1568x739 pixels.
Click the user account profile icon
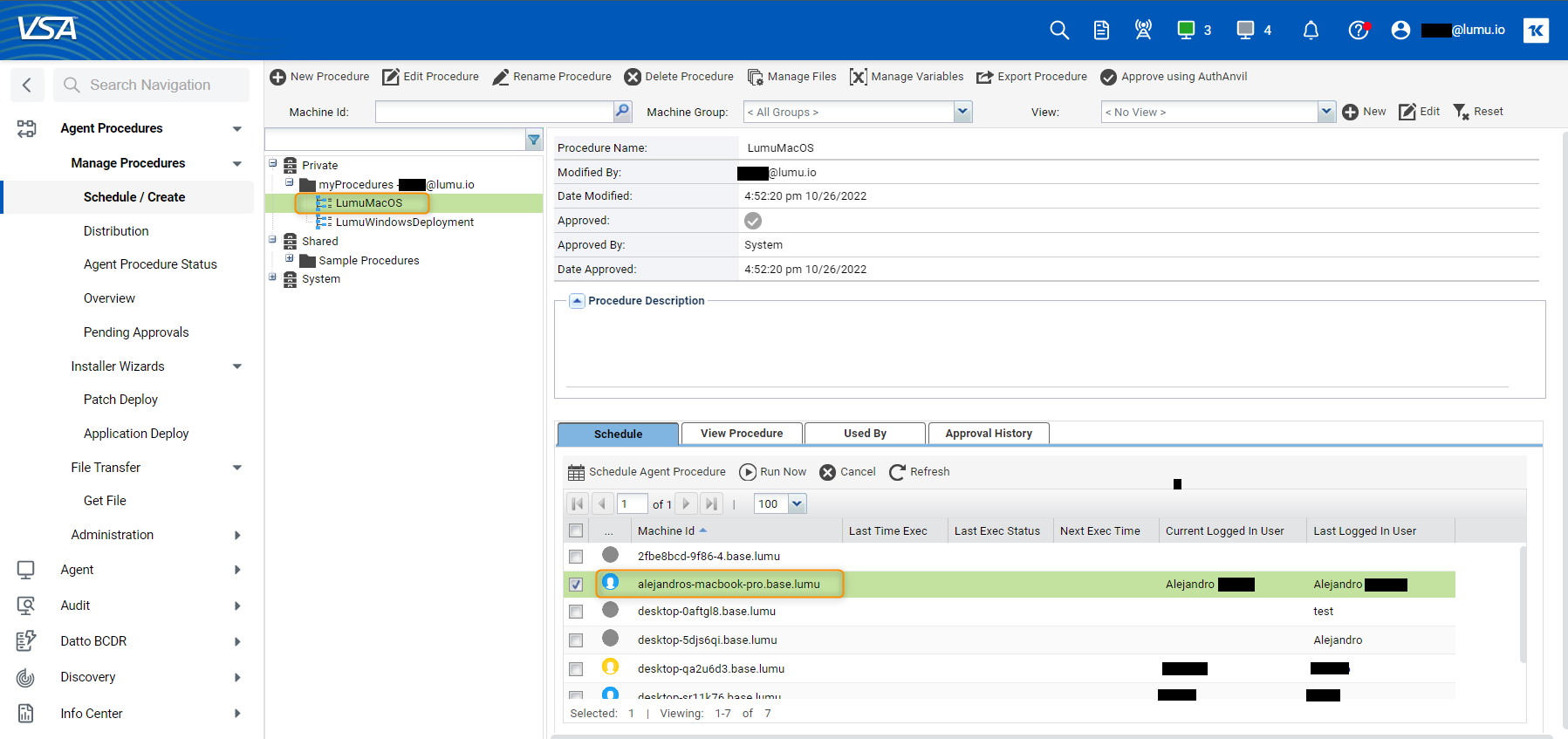(x=1400, y=31)
